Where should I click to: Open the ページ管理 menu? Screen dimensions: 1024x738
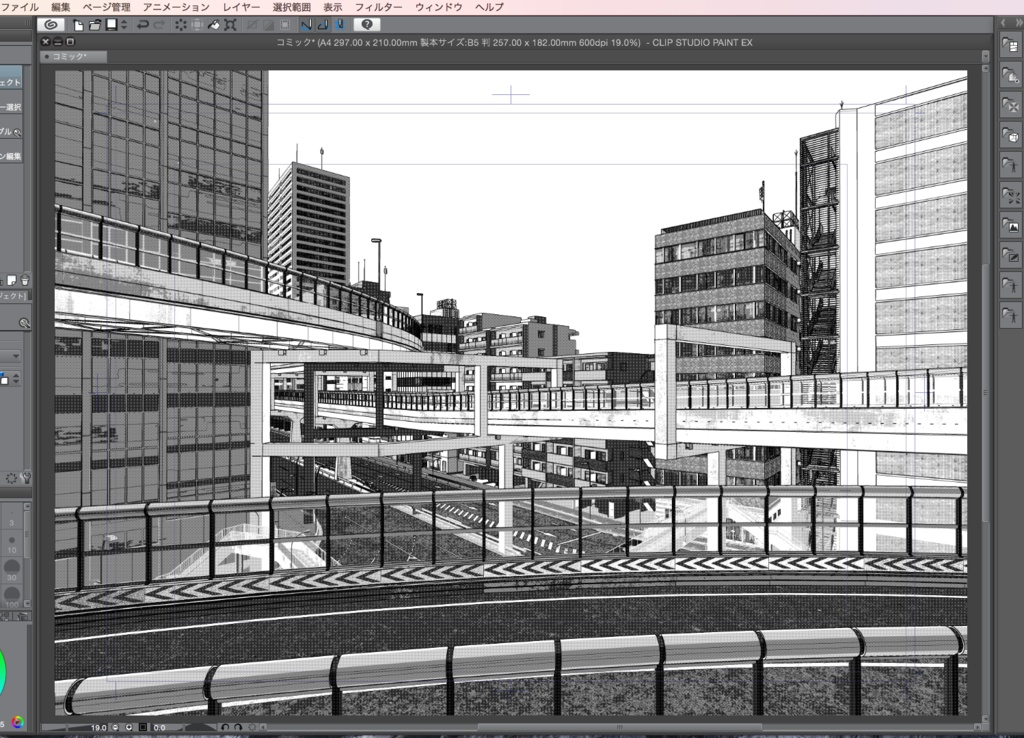coord(106,7)
